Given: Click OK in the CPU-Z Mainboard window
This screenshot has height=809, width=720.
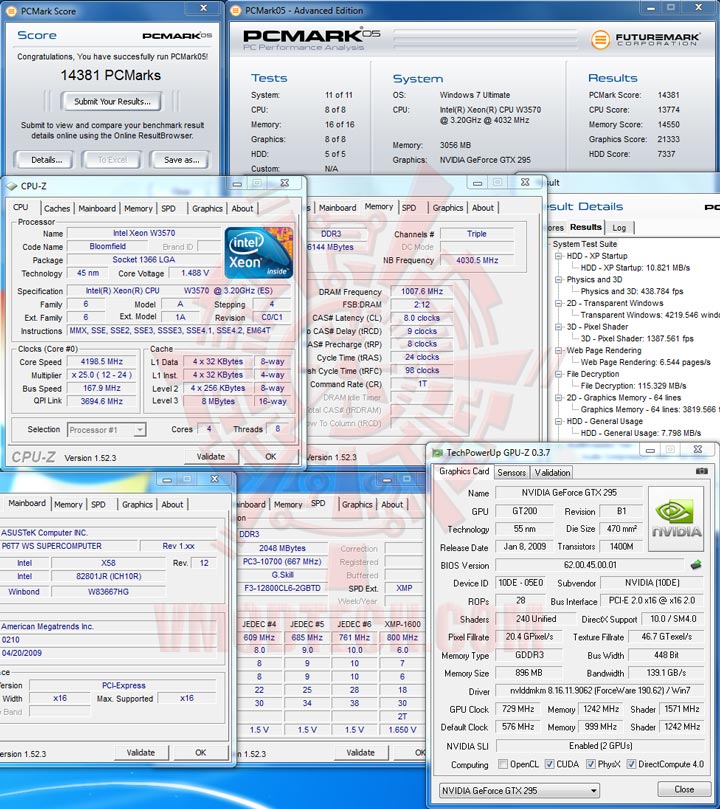Looking at the screenshot, I should point(201,753).
